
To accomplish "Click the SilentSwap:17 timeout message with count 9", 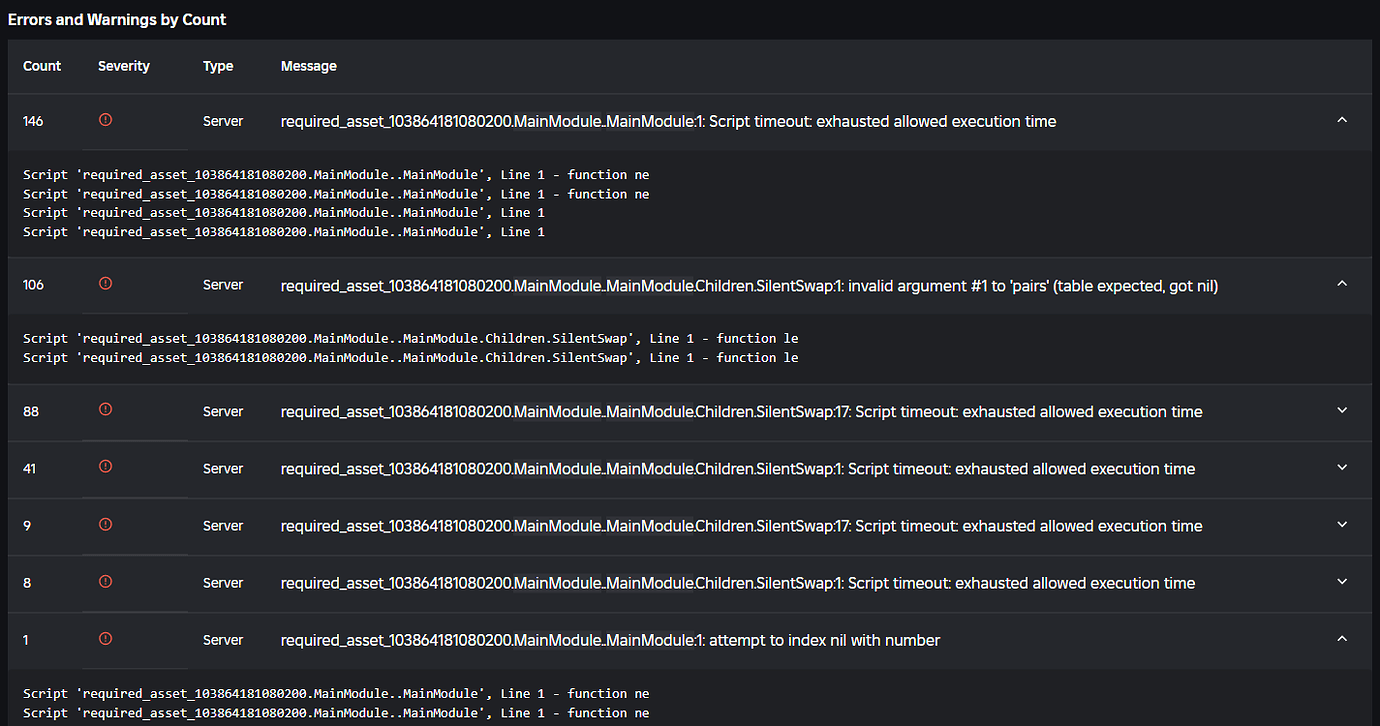I will click(x=741, y=526).
